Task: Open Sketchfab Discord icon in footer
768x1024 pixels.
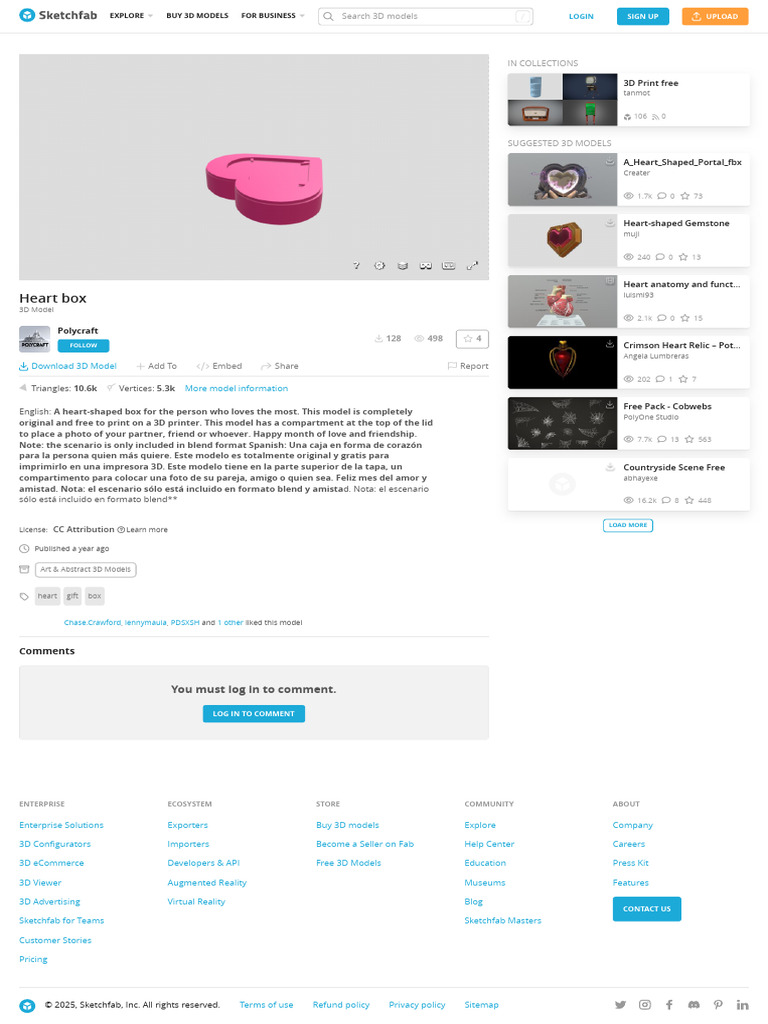Action: click(694, 1004)
